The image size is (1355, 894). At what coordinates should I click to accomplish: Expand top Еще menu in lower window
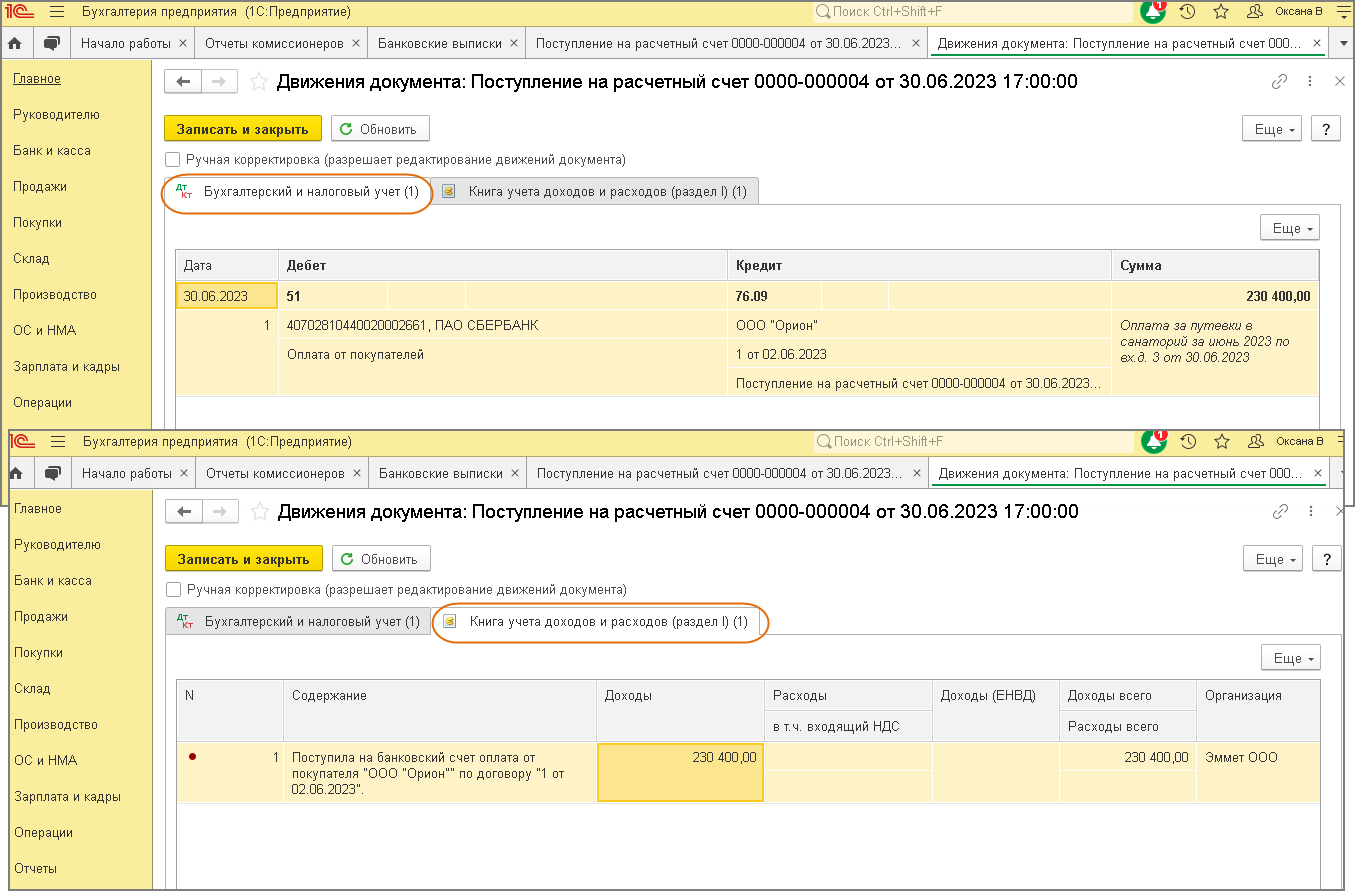(1273, 560)
